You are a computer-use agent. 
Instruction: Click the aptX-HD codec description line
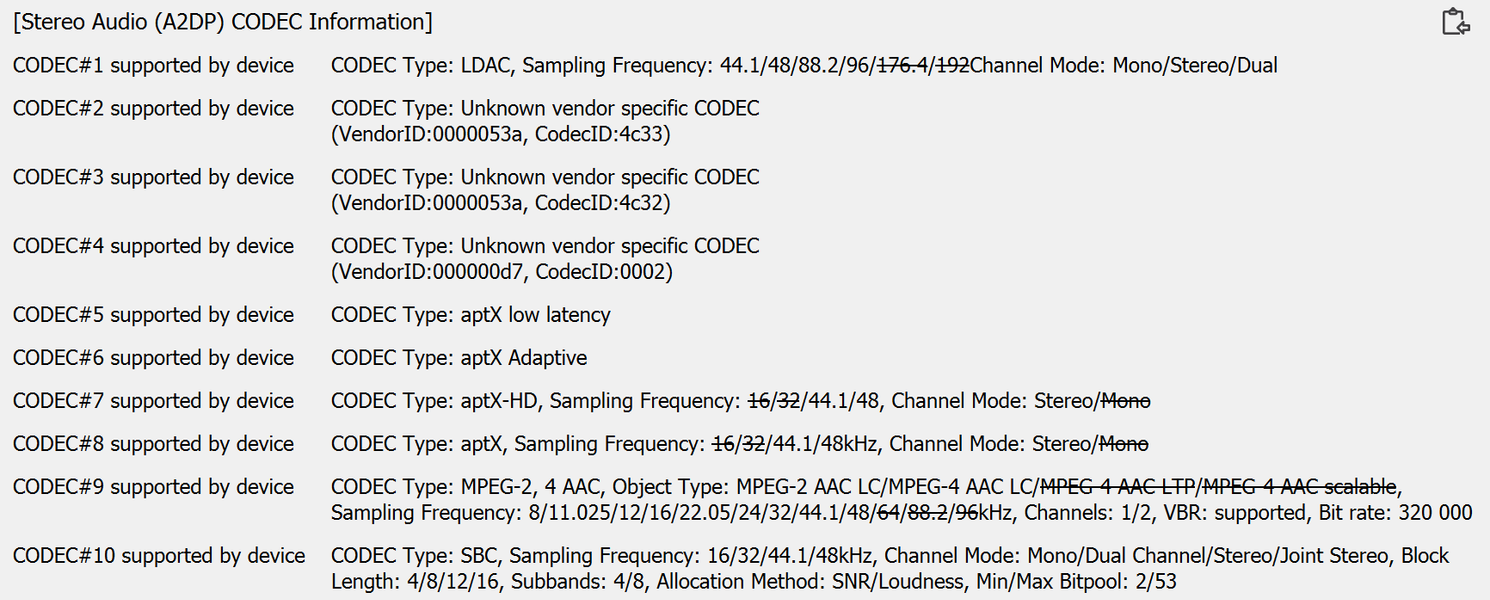click(x=740, y=402)
